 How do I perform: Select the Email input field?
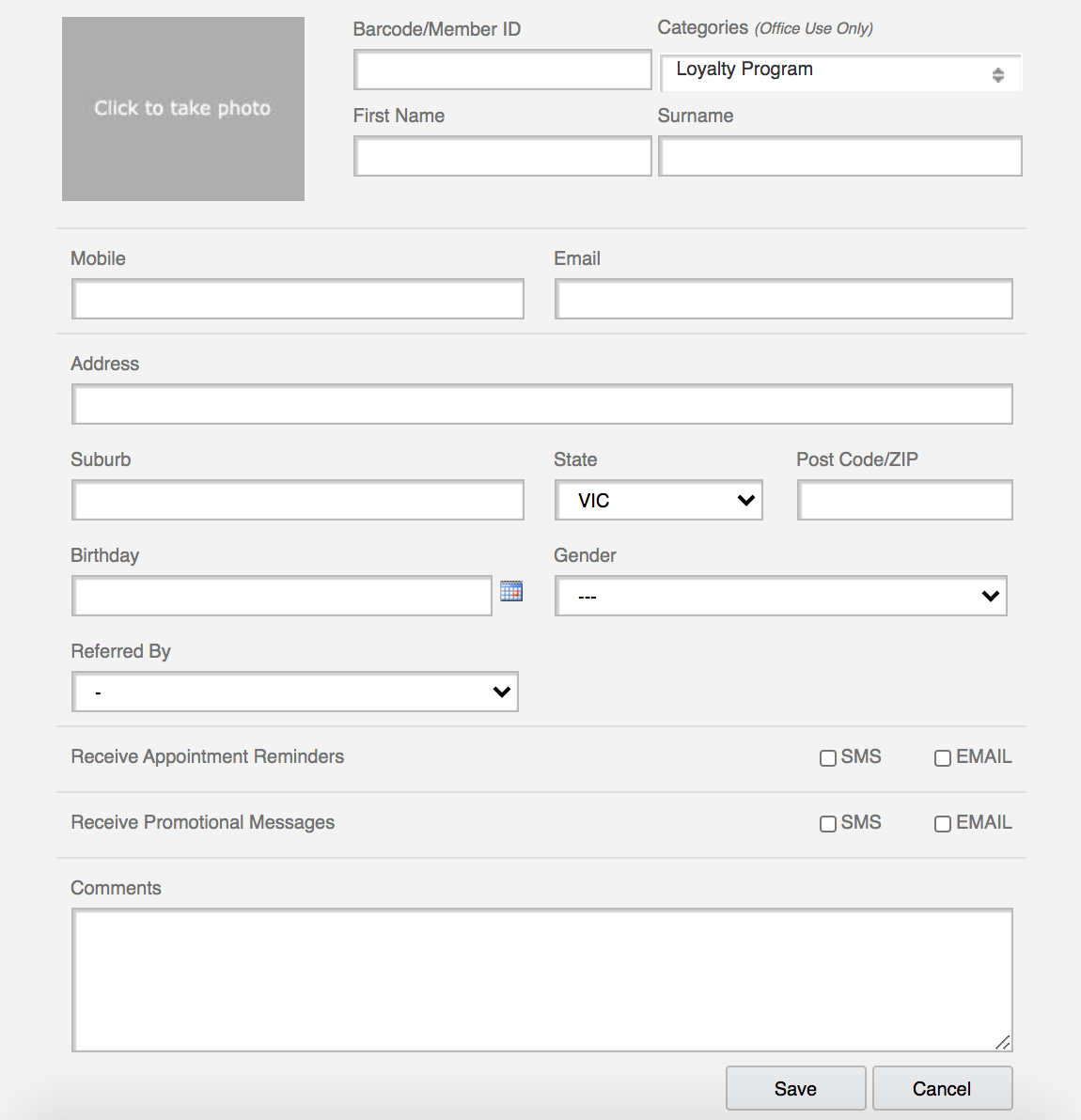click(784, 299)
